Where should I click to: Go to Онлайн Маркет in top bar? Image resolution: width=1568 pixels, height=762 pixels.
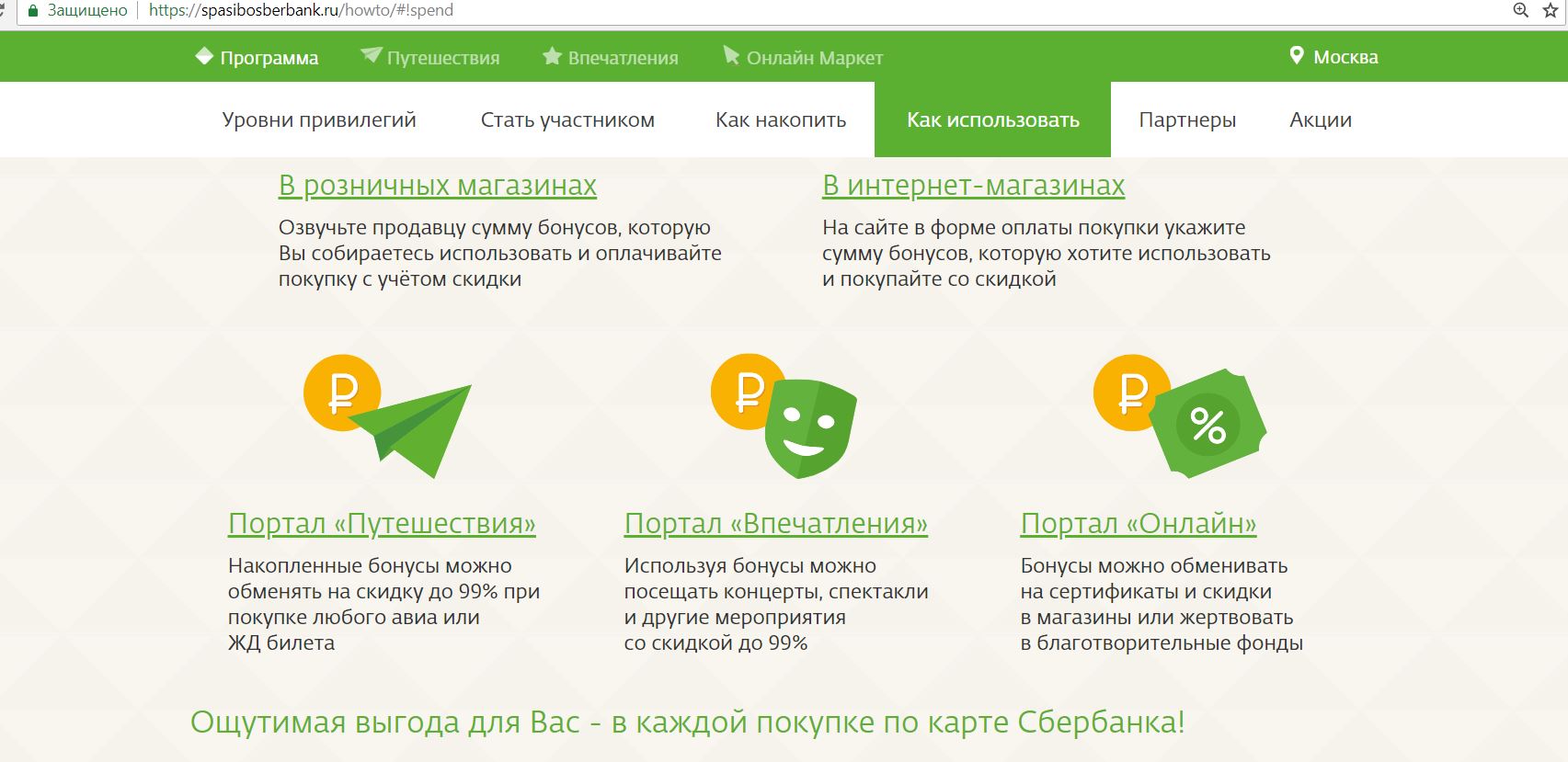tap(814, 58)
